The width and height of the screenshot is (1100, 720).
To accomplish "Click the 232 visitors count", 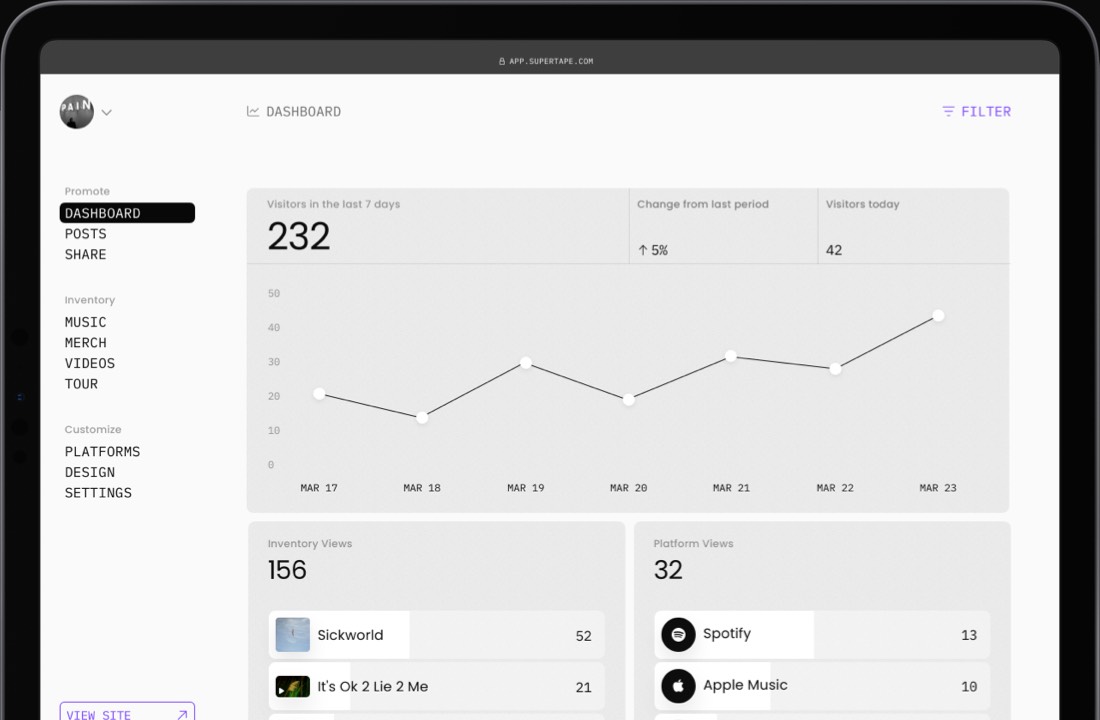I will pyautogui.click(x=299, y=236).
